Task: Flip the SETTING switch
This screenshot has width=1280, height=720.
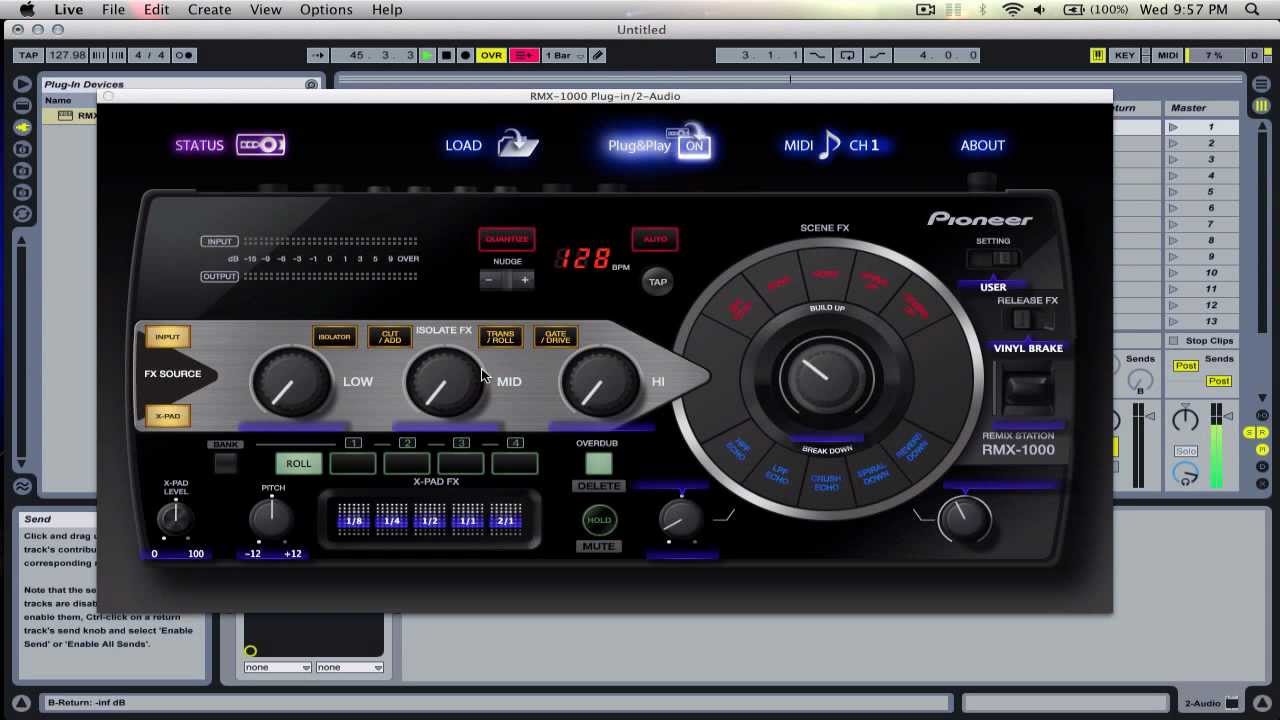Action: tap(993, 259)
